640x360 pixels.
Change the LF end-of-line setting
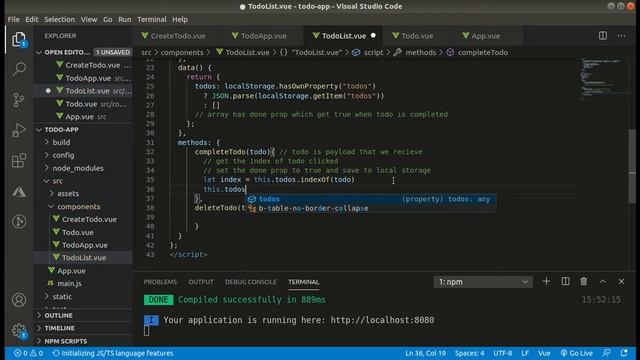[525, 353]
